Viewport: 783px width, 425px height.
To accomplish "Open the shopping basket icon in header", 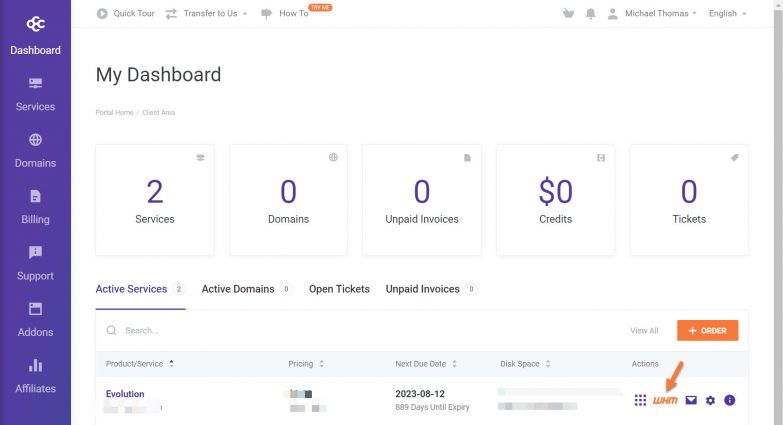I will (x=569, y=14).
